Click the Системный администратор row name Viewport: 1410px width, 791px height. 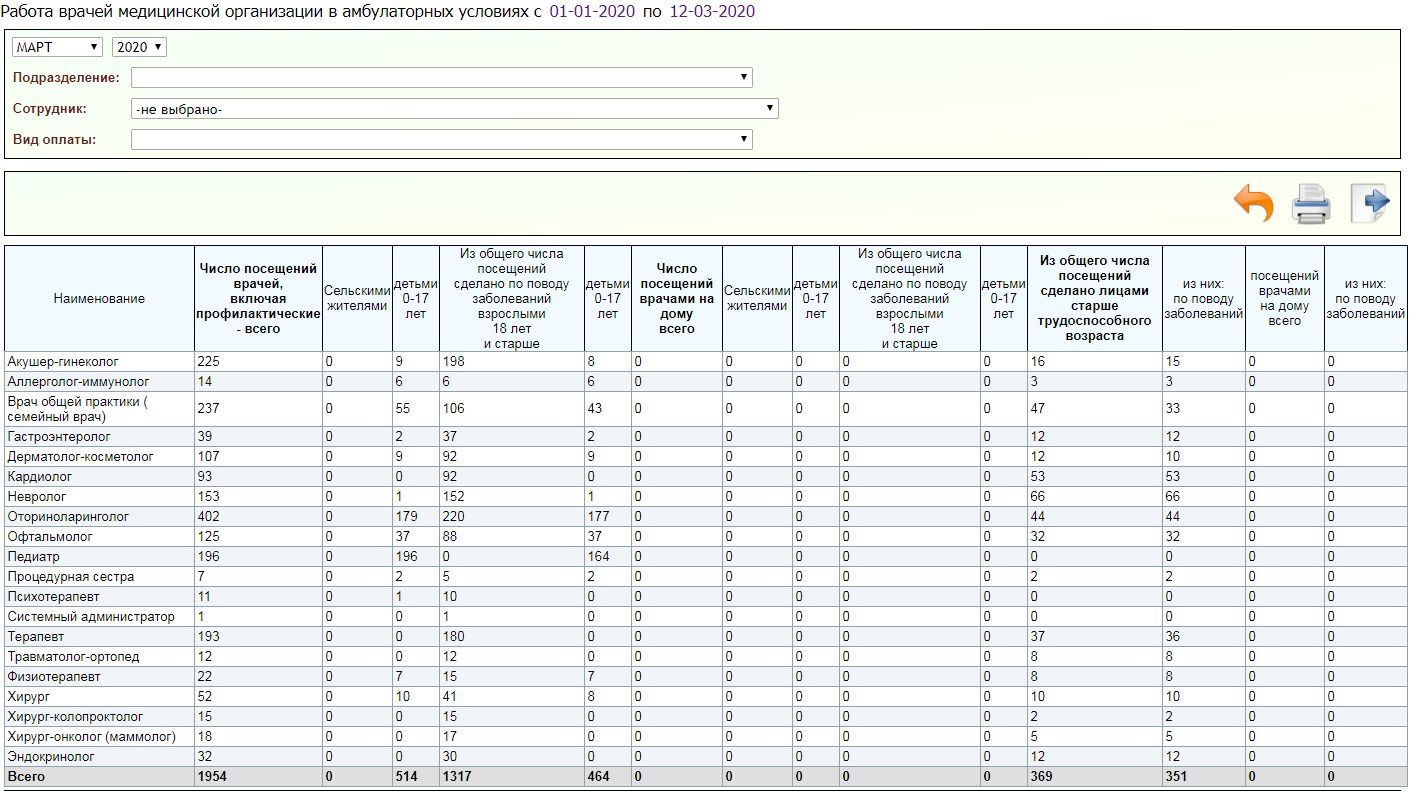(x=90, y=617)
